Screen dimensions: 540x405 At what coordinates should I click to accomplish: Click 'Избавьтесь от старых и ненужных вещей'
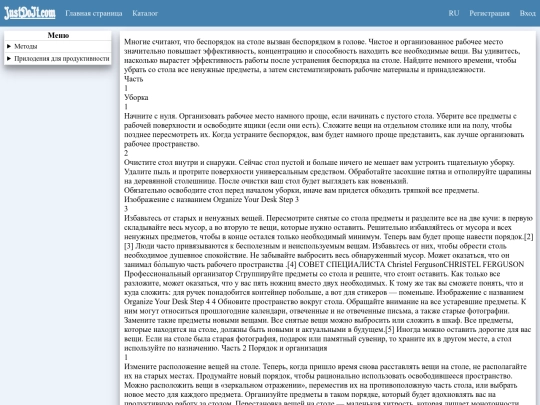pos(194,218)
